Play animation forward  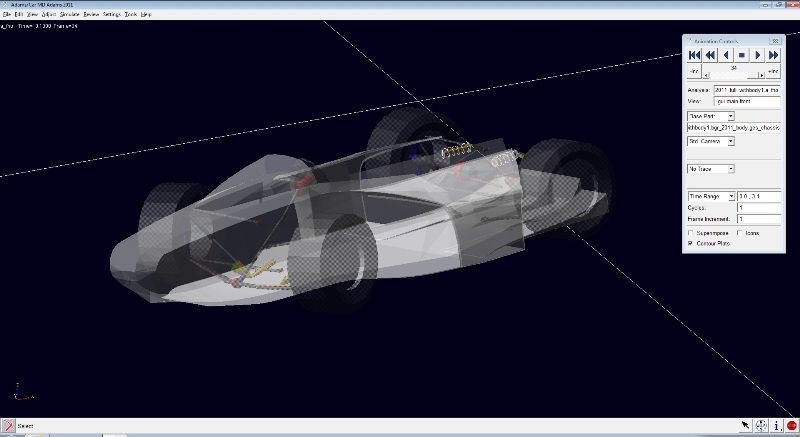758,55
